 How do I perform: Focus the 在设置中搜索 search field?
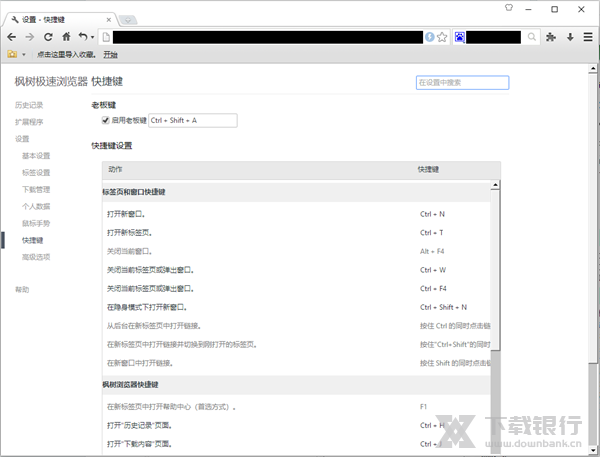pos(462,83)
